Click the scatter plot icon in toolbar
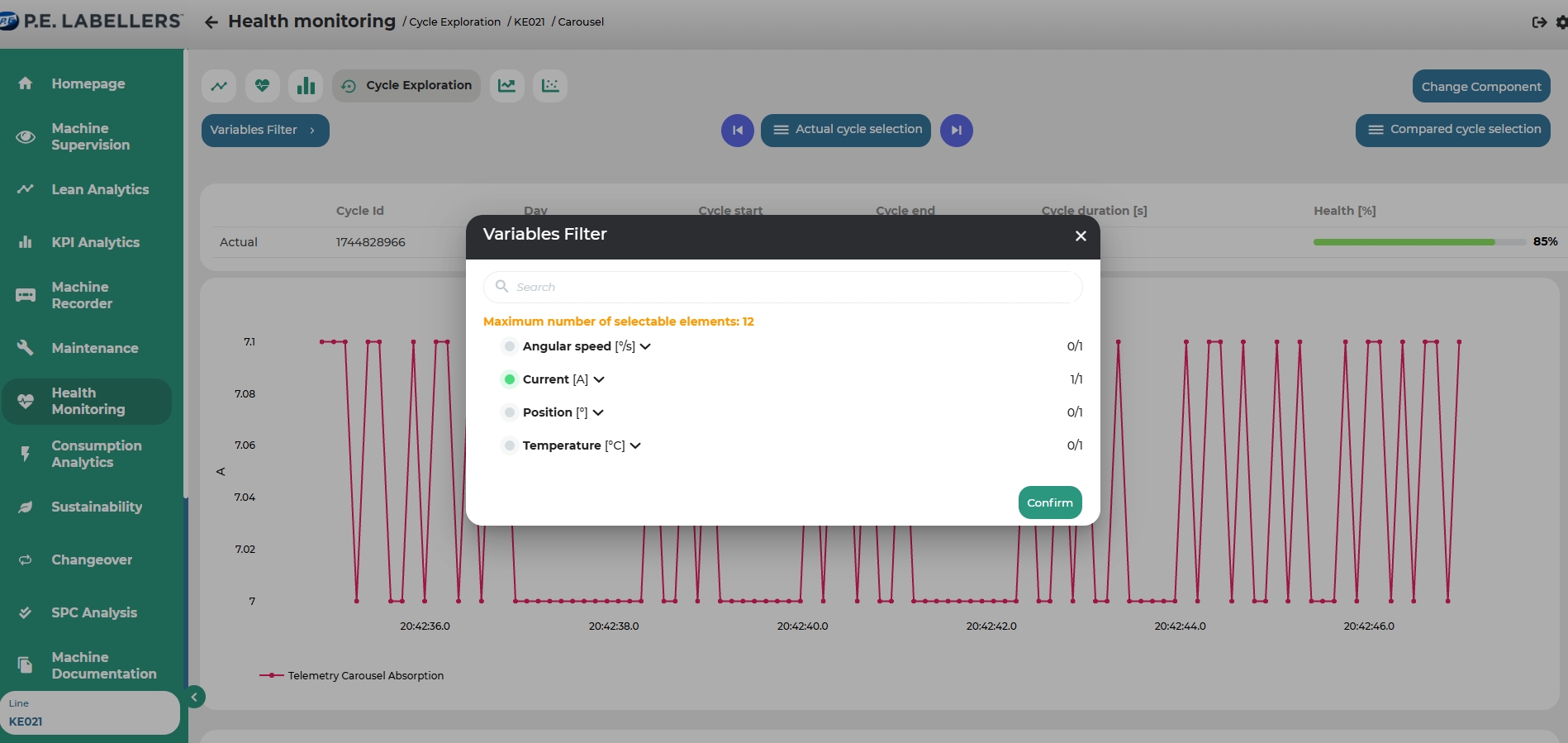This screenshot has width=1568, height=743. (550, 86)
